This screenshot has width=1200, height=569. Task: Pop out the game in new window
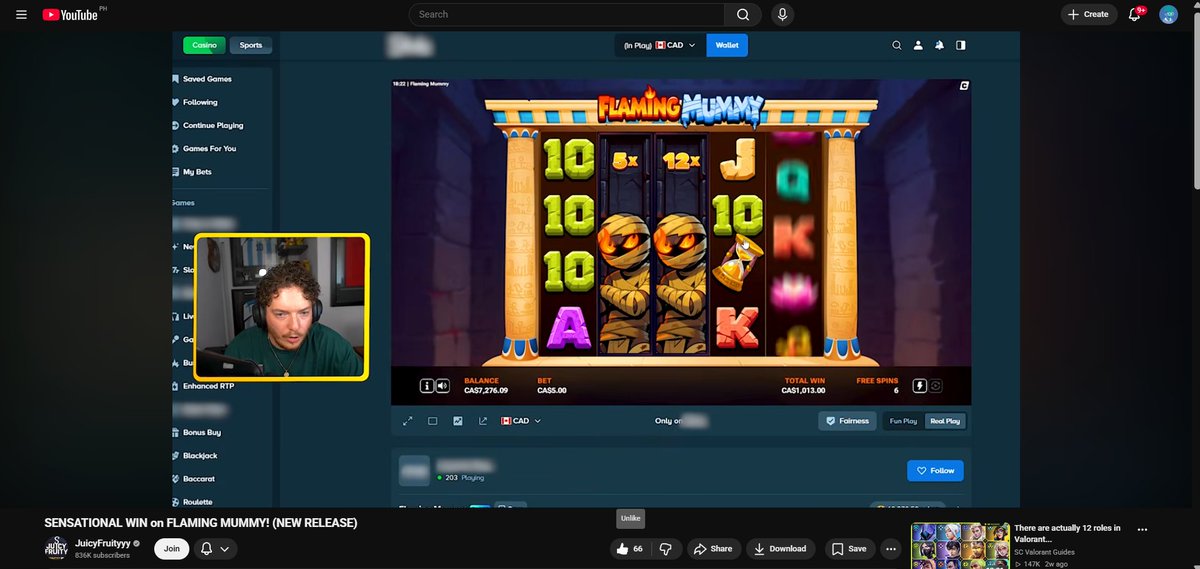pos(483,421)
